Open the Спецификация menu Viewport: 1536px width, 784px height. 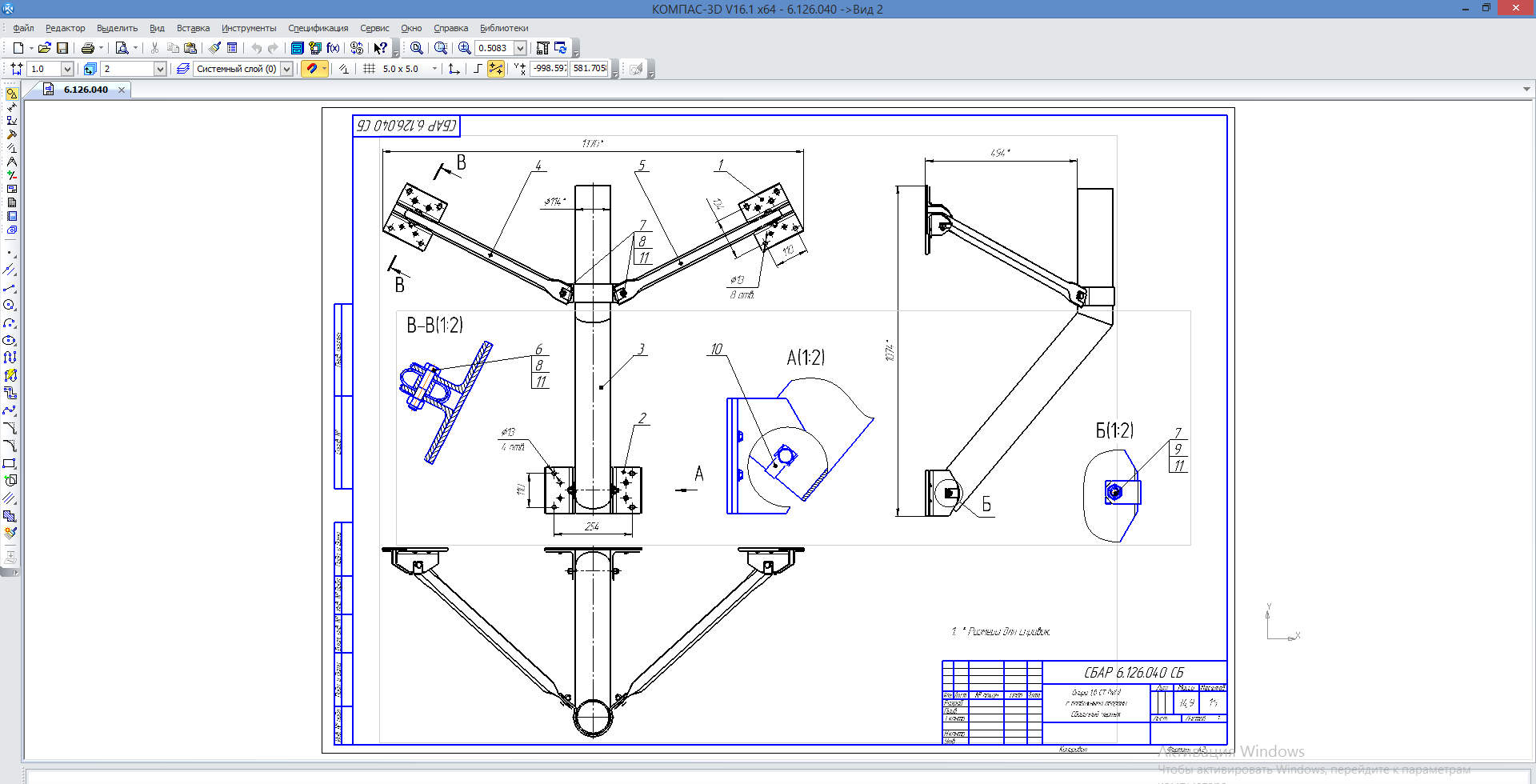(318, 28)
